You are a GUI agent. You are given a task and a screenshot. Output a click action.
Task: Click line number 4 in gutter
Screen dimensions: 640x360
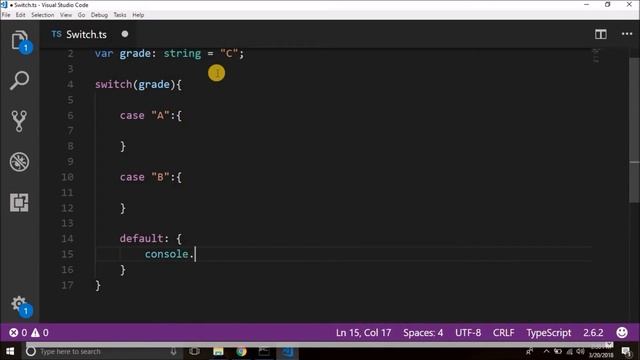[x=70, y=84]
